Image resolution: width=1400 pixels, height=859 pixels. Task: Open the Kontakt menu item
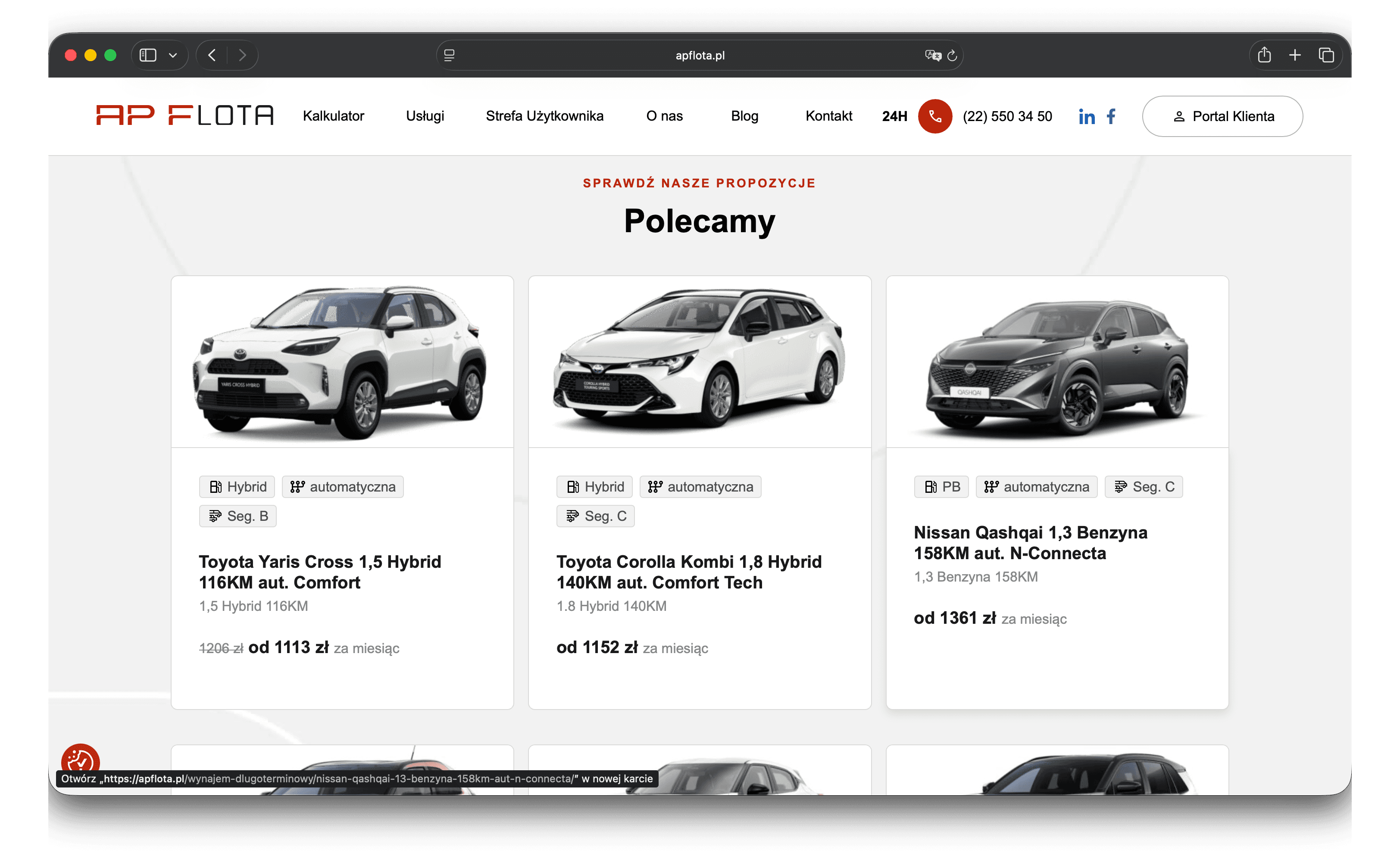pyautogui.click(x=829, y=116)
